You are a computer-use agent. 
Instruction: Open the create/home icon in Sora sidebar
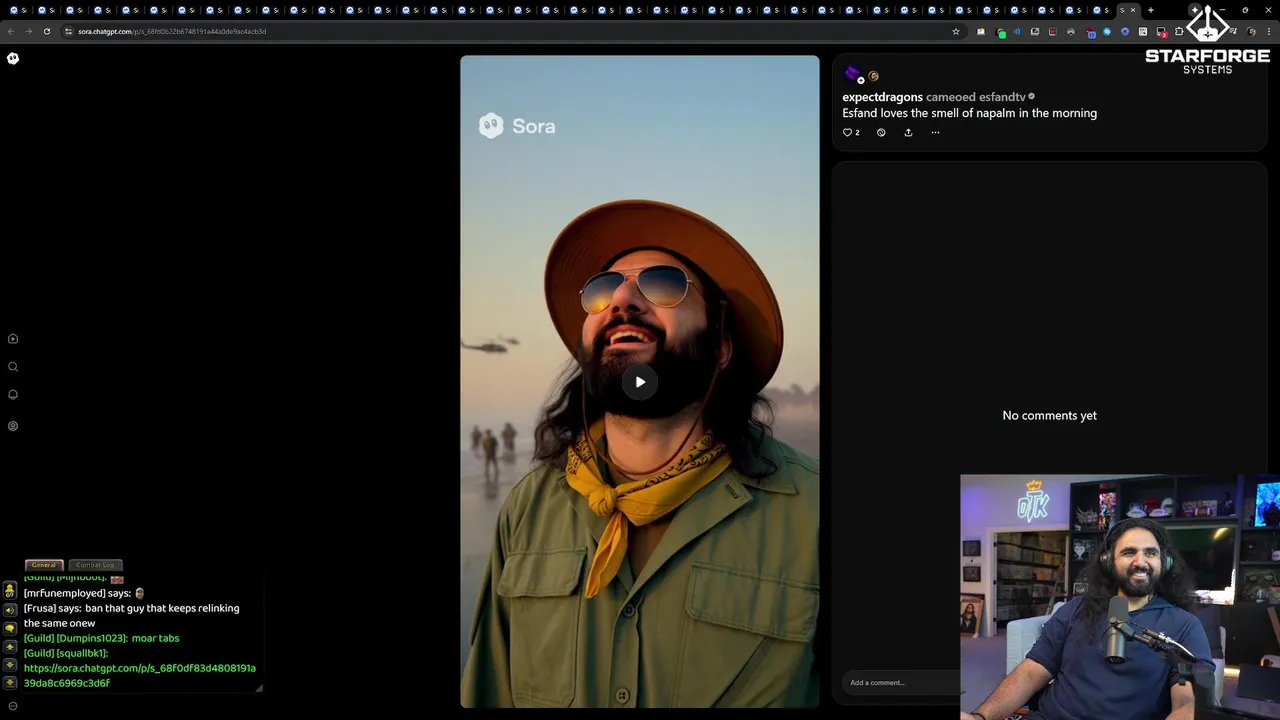[13, 339]
